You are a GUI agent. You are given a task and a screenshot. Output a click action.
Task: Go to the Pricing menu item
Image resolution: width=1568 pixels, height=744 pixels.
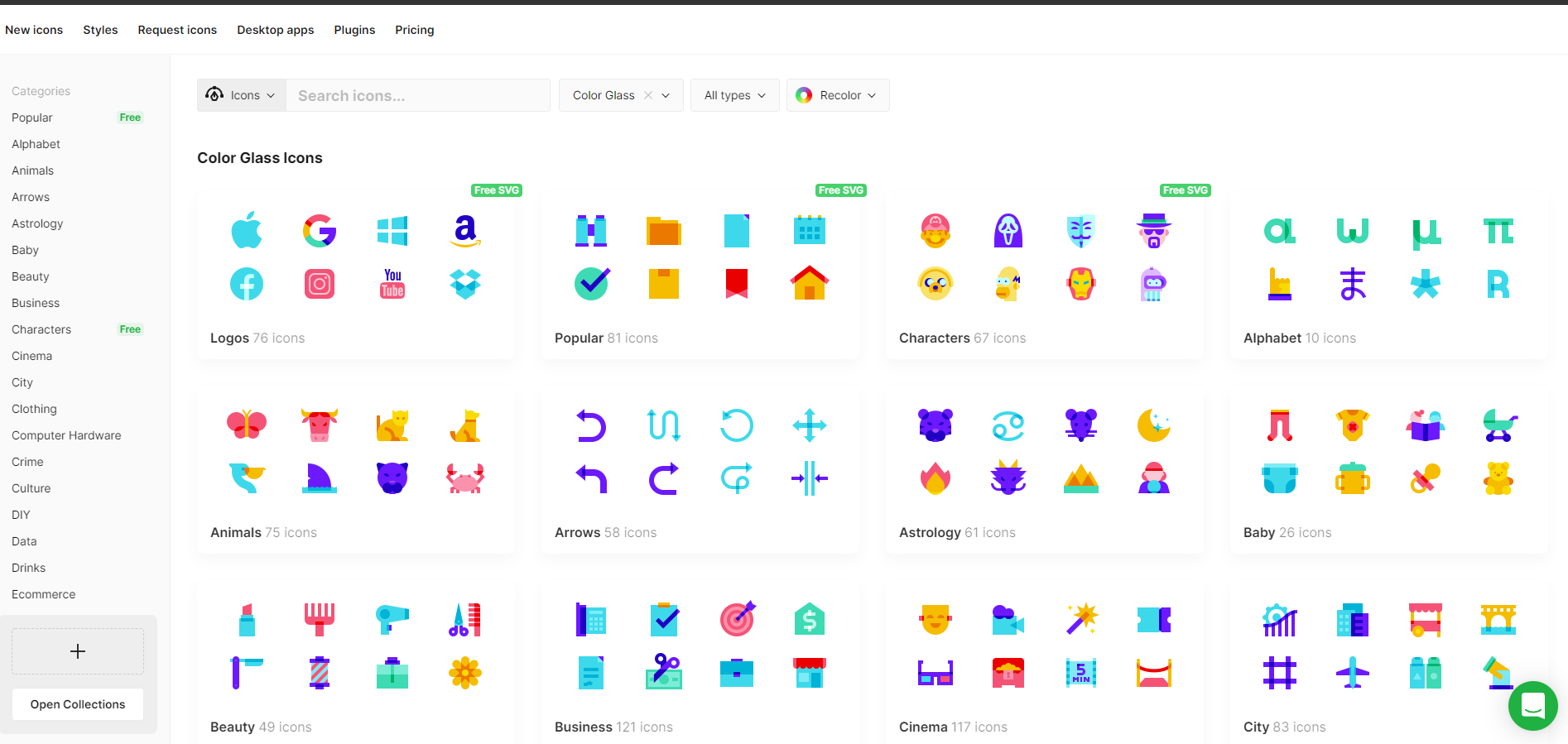414,30
